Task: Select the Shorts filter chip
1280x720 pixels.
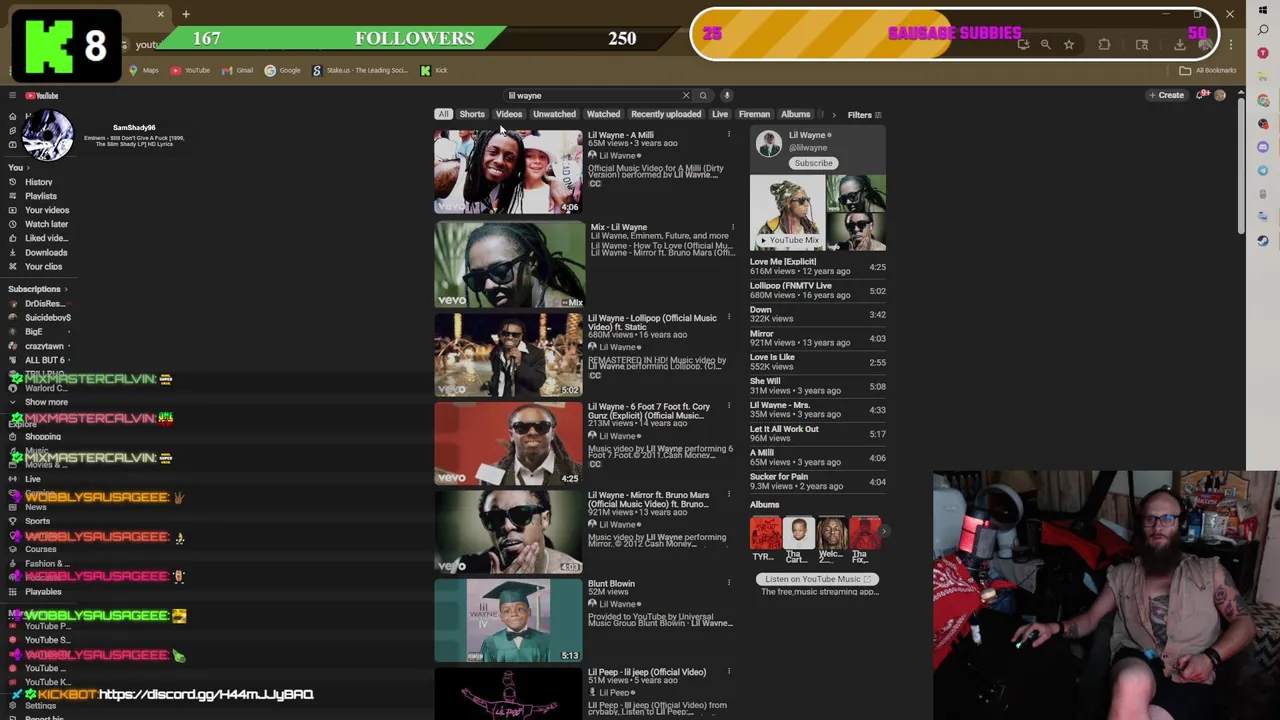Action: coord(472,115)
